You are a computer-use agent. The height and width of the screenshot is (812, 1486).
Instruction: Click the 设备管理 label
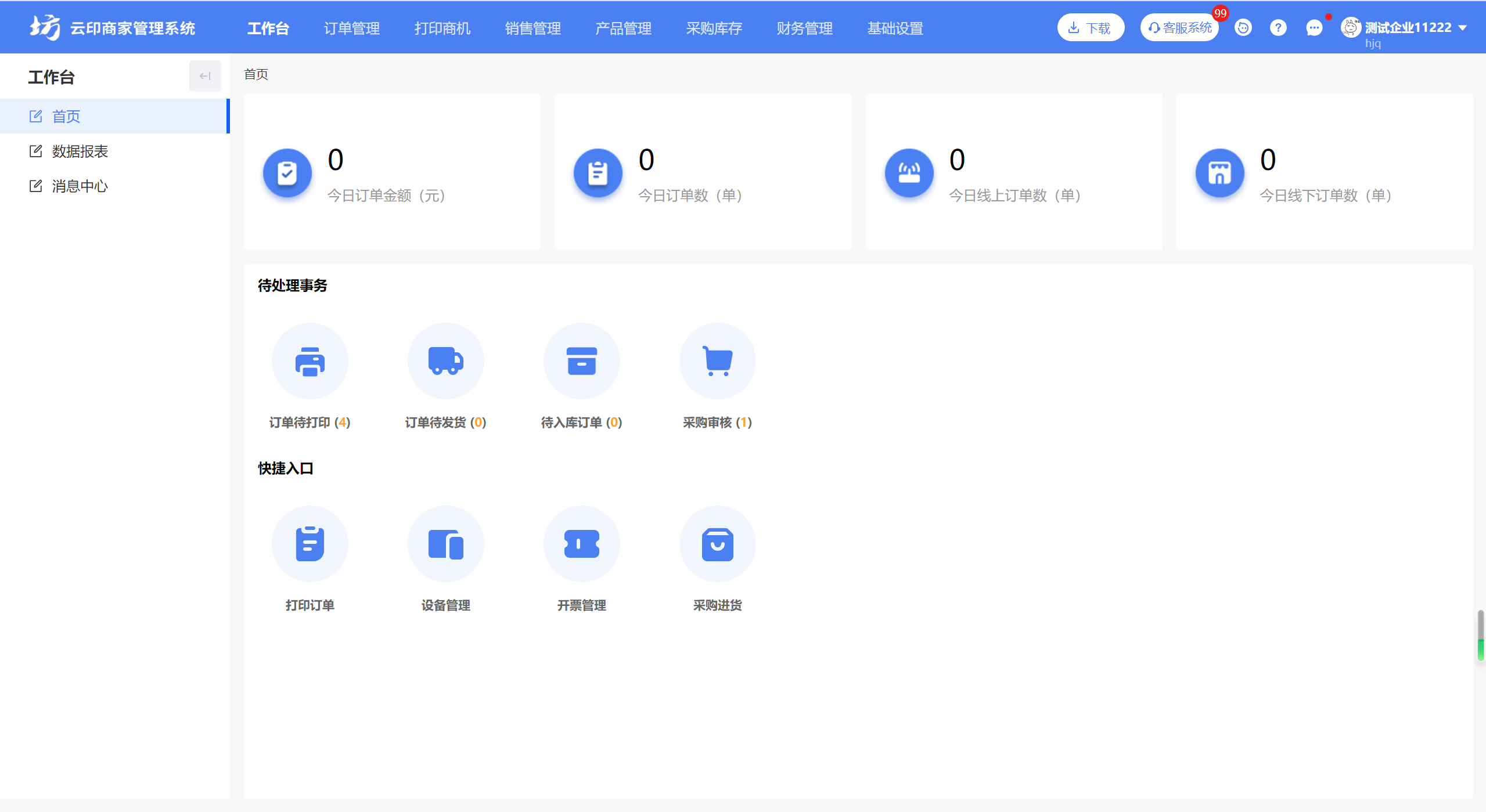[x=446, y=605]
